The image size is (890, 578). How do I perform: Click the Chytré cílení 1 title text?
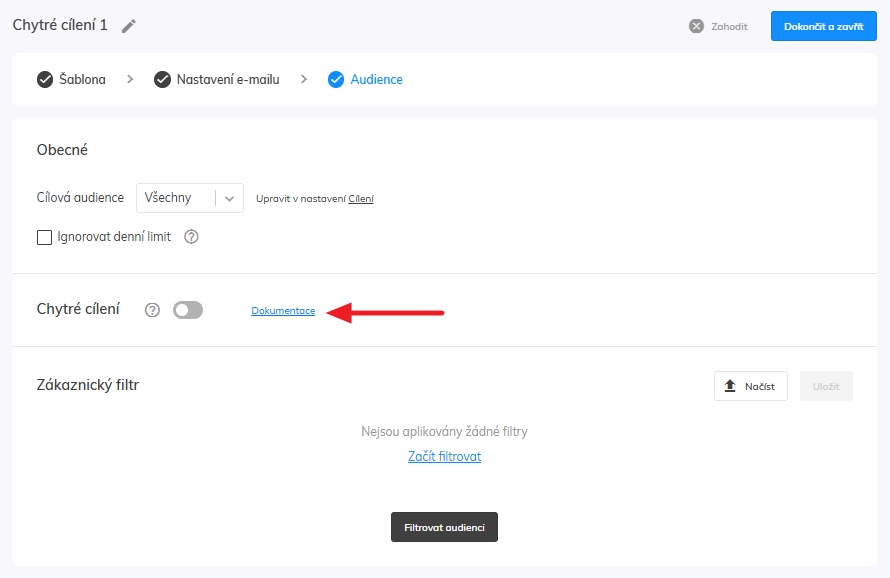[x=60, y=25]
